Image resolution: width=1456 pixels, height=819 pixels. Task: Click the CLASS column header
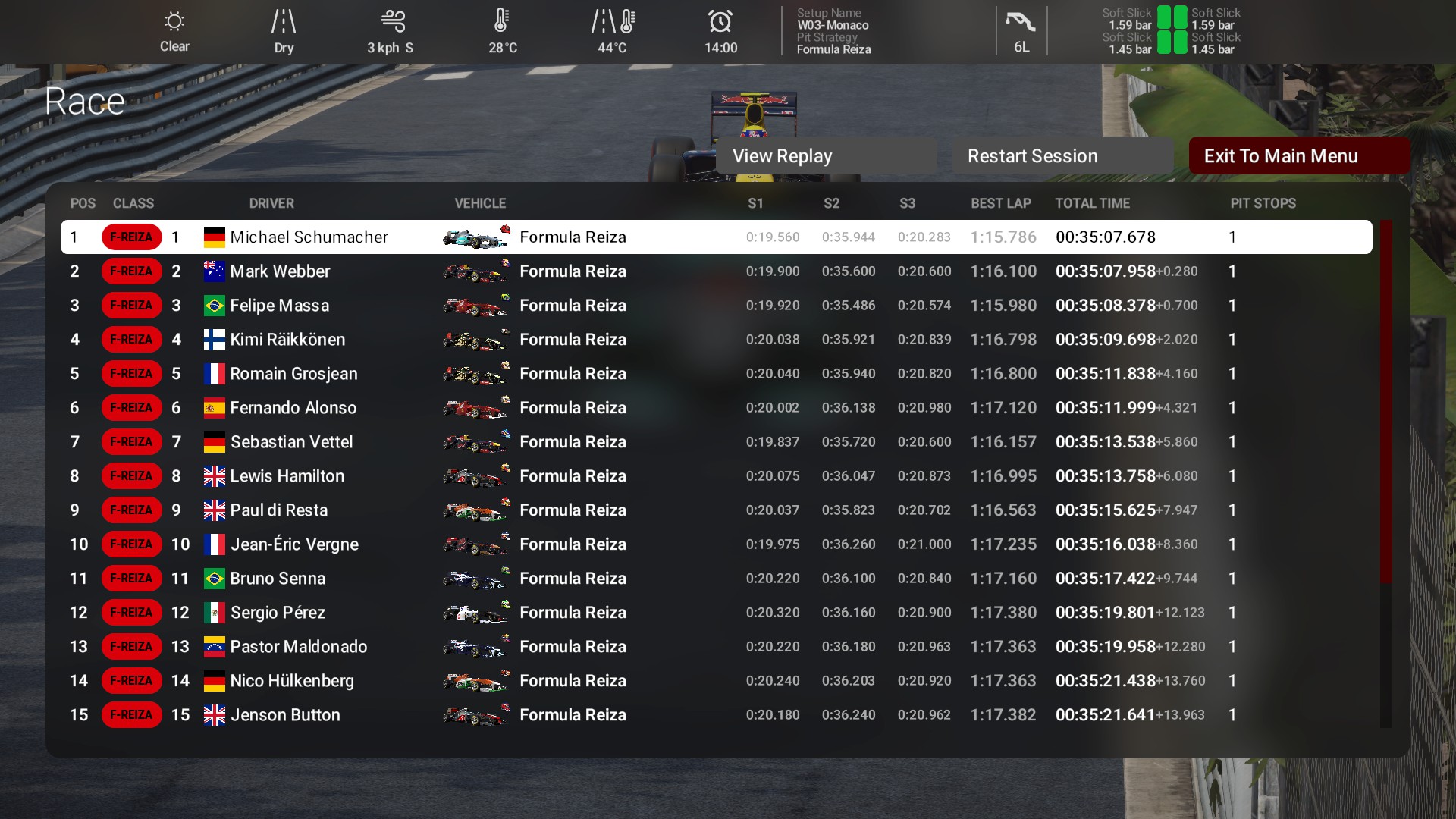133,203
